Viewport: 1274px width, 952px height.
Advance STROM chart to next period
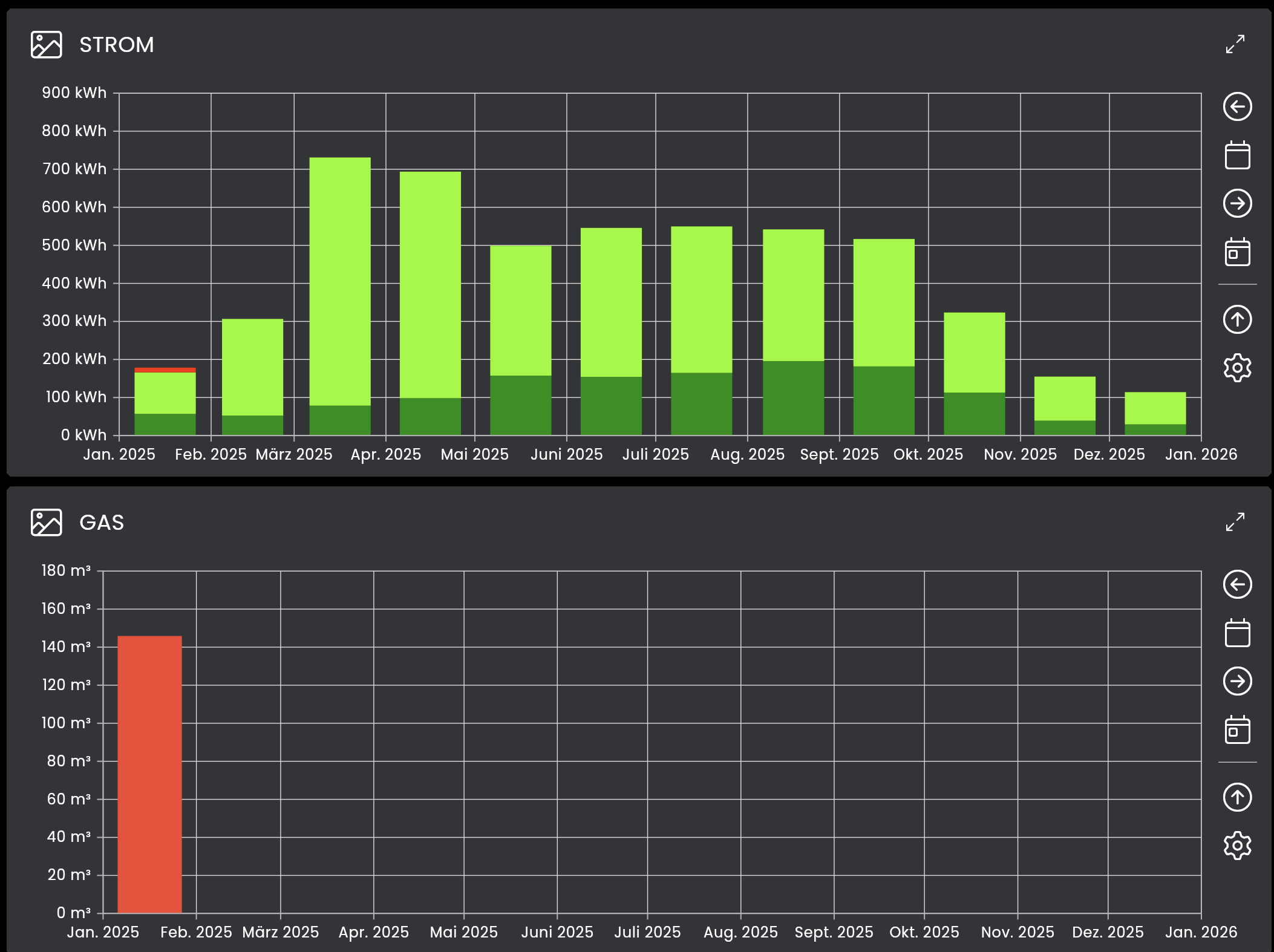tap(1237, 203)
